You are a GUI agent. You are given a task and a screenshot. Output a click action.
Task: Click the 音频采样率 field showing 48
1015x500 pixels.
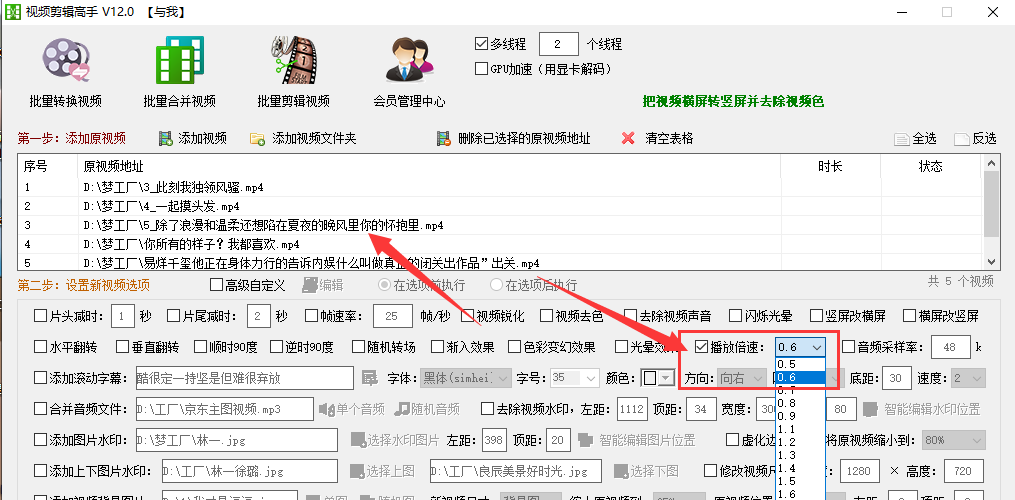[x=951, y=347]
